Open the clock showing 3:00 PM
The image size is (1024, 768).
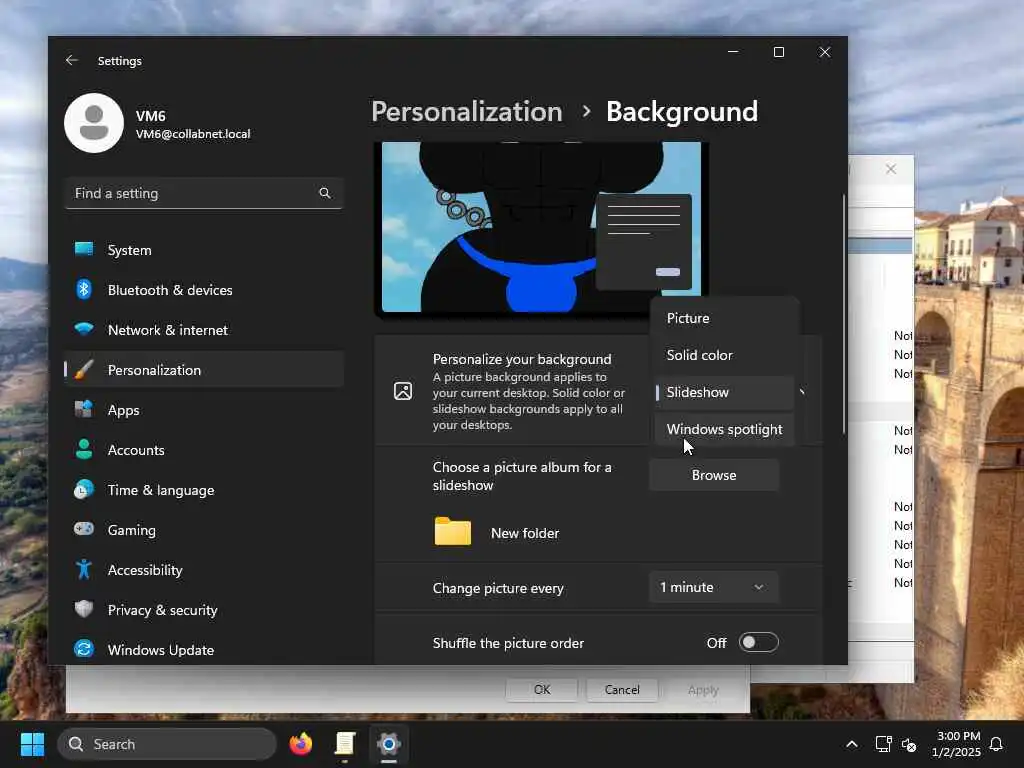pos(957,744)
